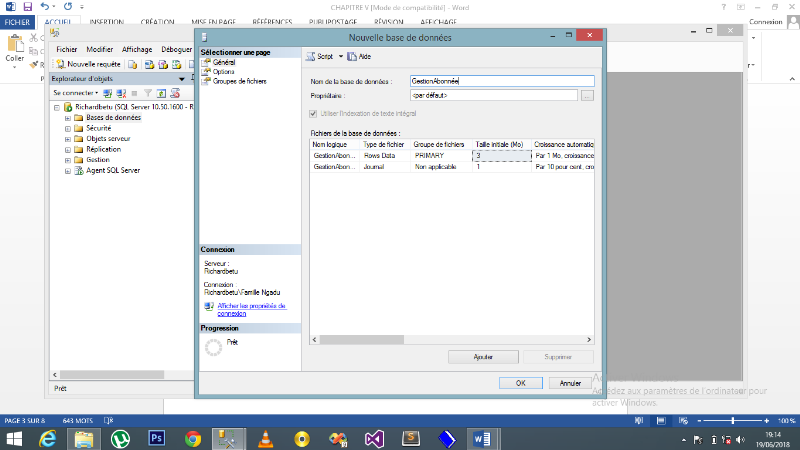
Task: Click the Annuler button
Action: [570, 383]
